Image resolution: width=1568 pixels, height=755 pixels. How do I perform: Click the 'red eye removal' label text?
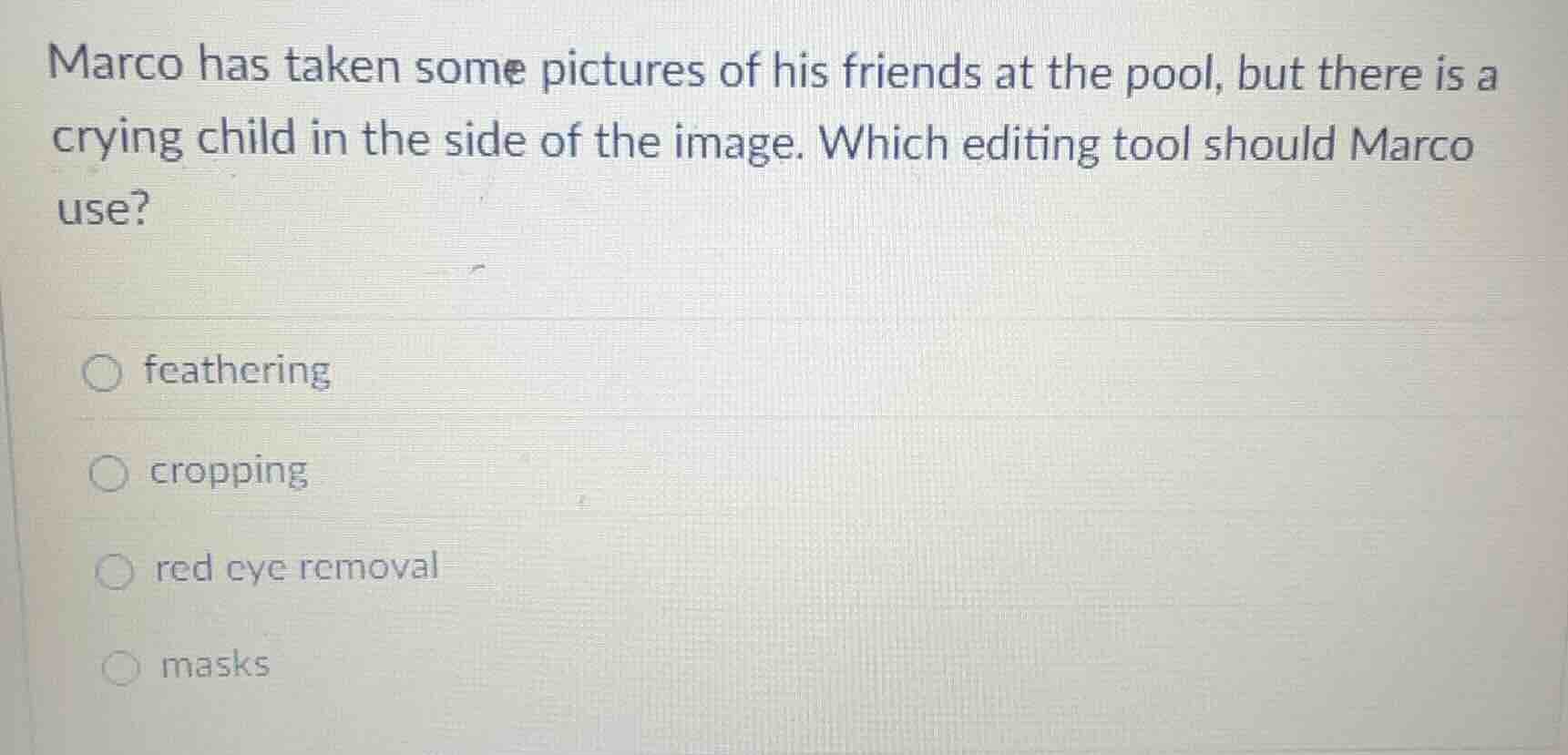(x=296, y=567)
